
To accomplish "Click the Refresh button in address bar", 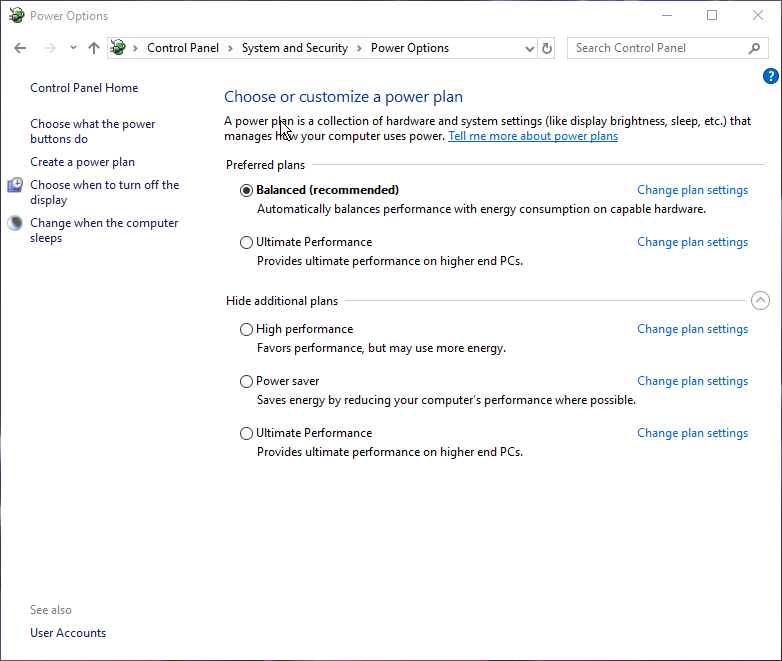I will pyautogui.click(x=547, y=48).
